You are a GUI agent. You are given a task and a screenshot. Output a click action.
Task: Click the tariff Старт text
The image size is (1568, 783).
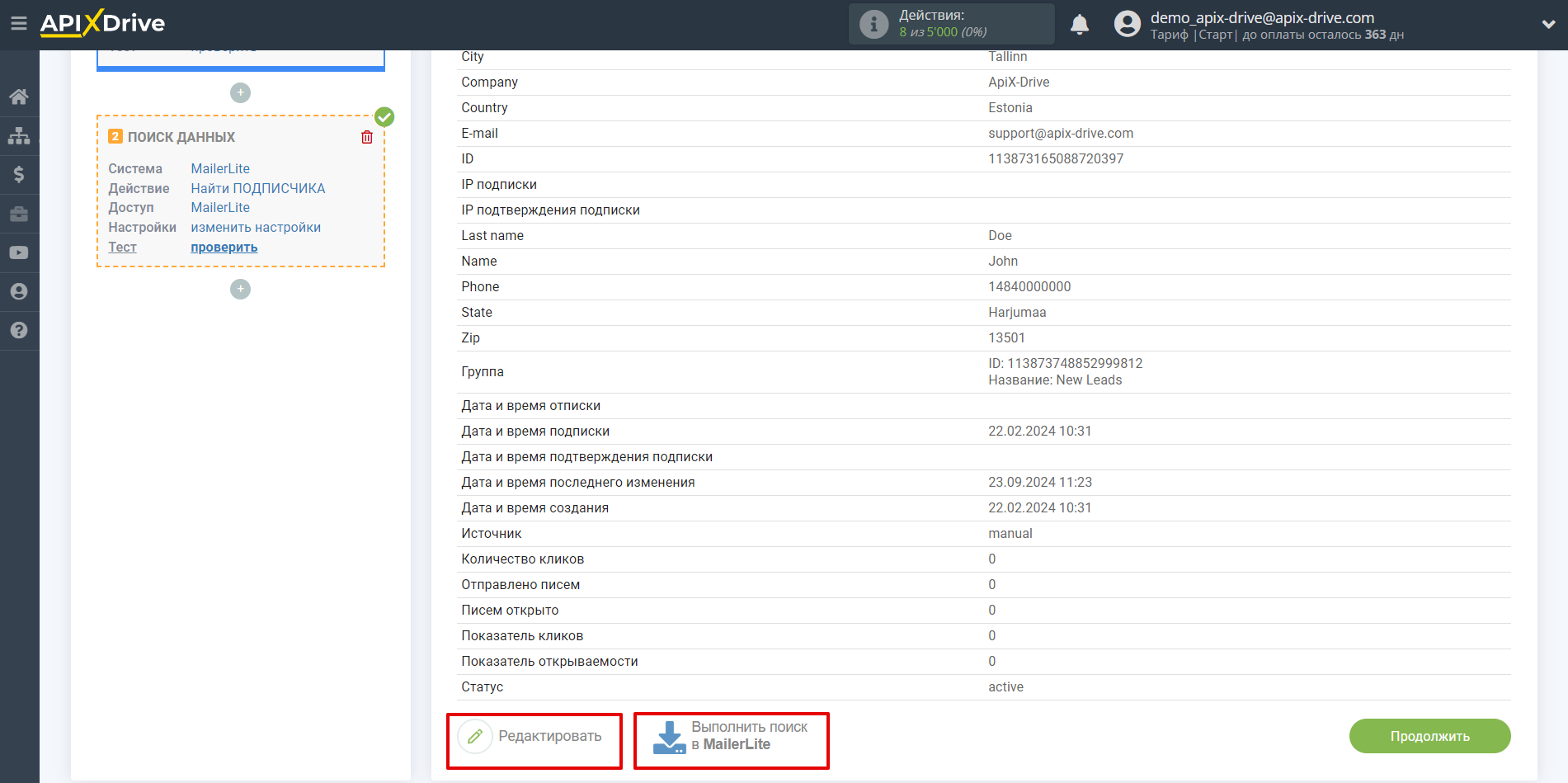click(x=1216, y=35)
